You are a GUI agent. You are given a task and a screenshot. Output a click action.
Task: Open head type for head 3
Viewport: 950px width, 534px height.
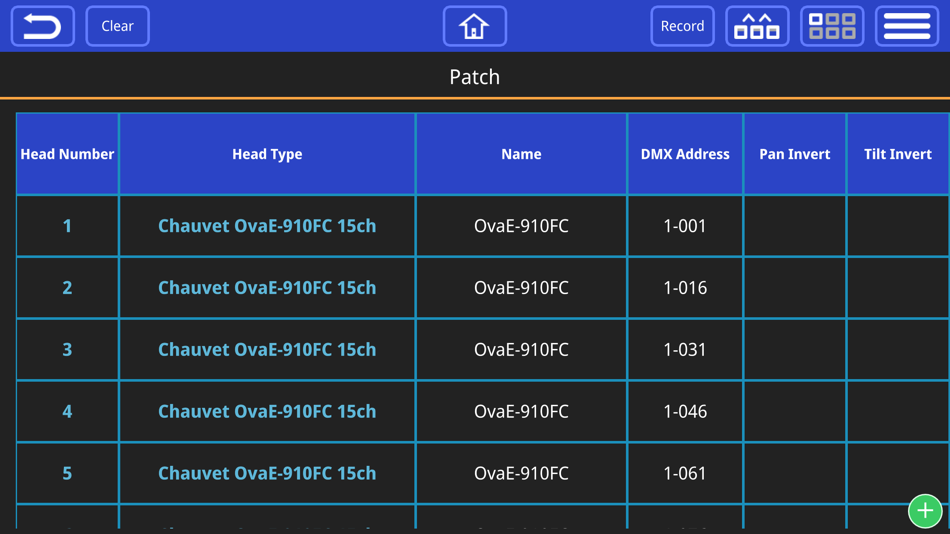(267, 350)
